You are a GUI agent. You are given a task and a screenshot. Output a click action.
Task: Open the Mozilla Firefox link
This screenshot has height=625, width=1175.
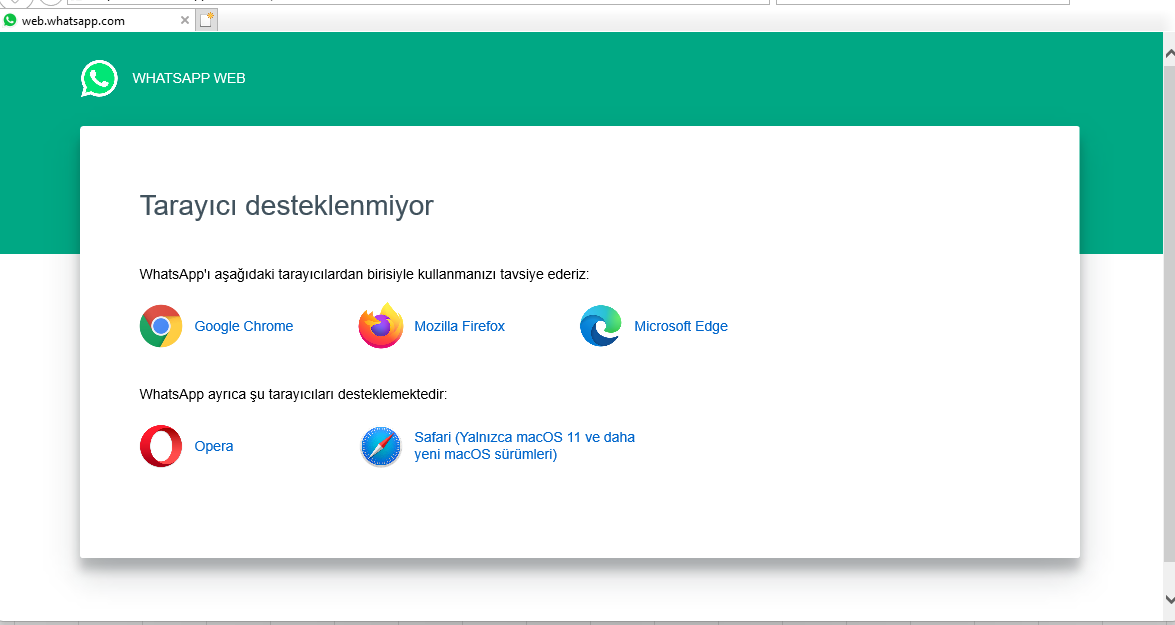459,326
